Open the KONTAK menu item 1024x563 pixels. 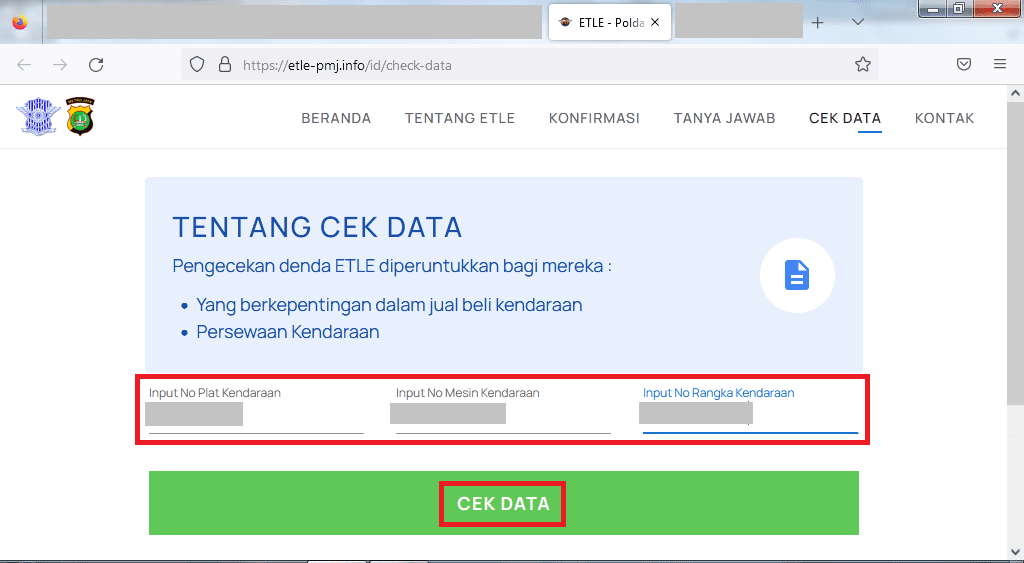coord(944,118)
